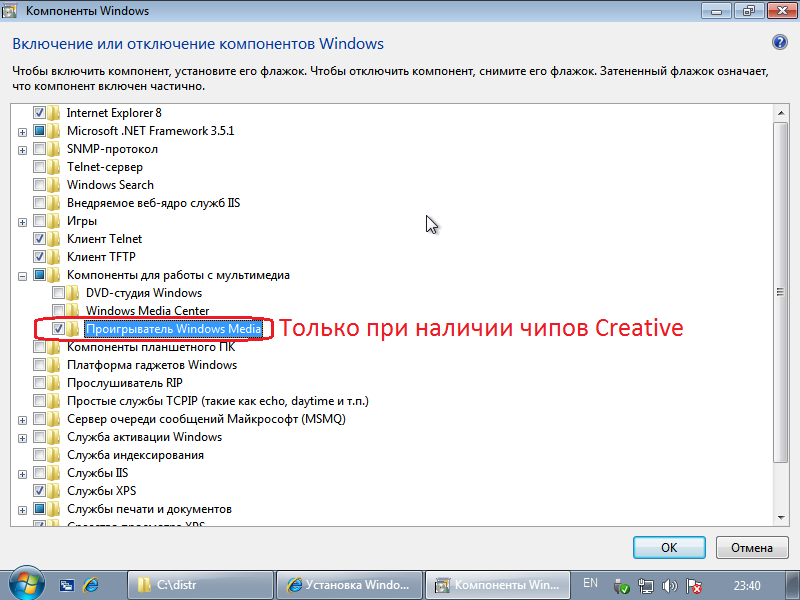Click the red X tray icon
Viewport: 800px width, 600px height.
pos(694,584)
